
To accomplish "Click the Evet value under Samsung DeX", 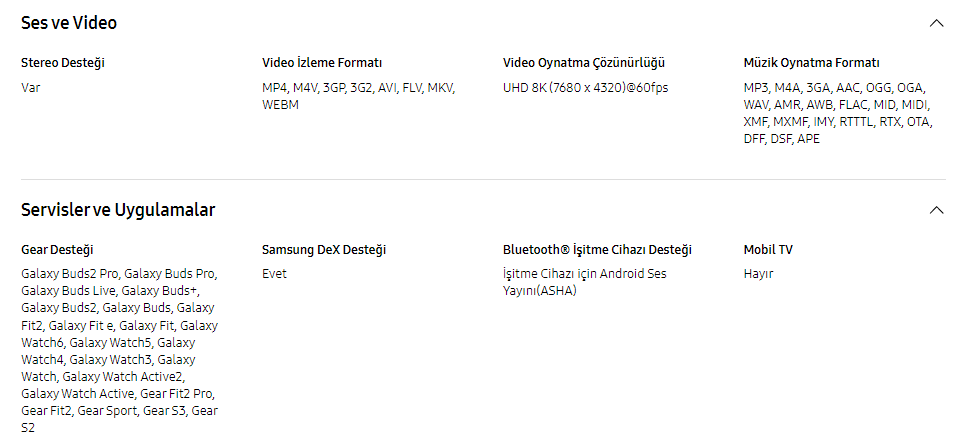I will 274,274.
